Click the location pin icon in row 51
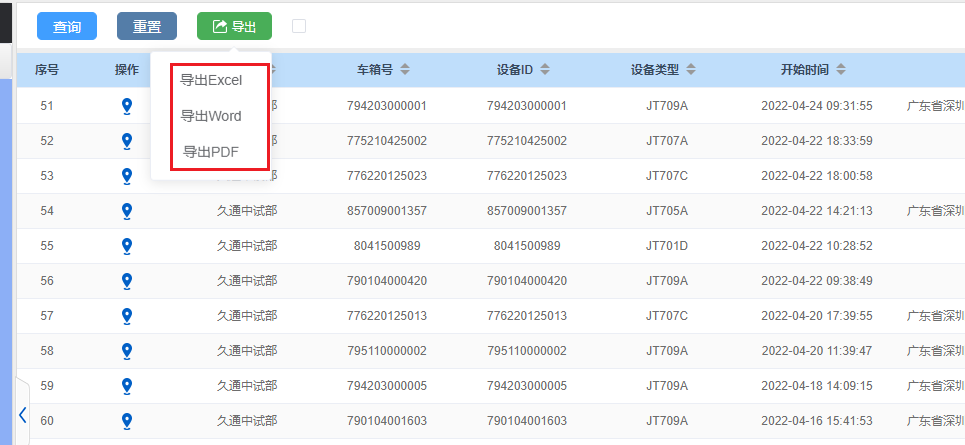Image resolution: width=965 pixels, height=445 pixels. coord(127,106)
